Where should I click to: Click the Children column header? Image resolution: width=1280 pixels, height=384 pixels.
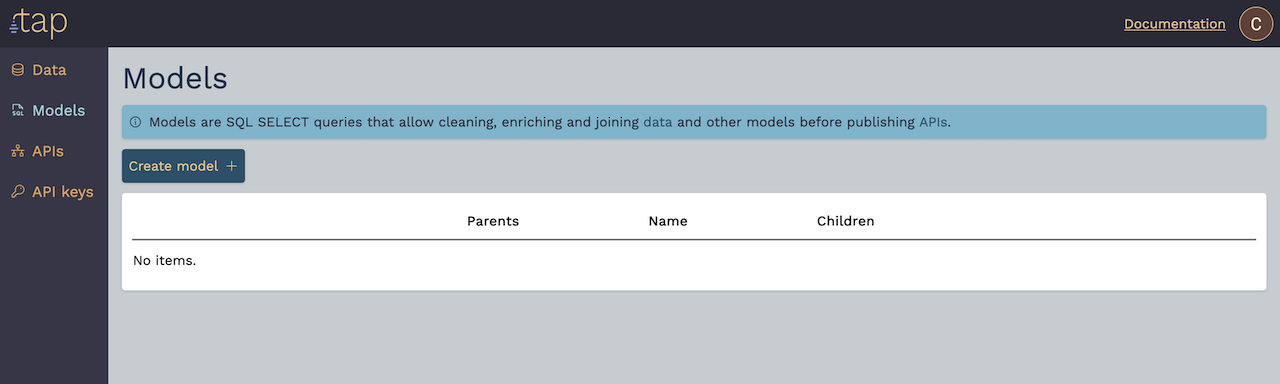click(846, 221)
